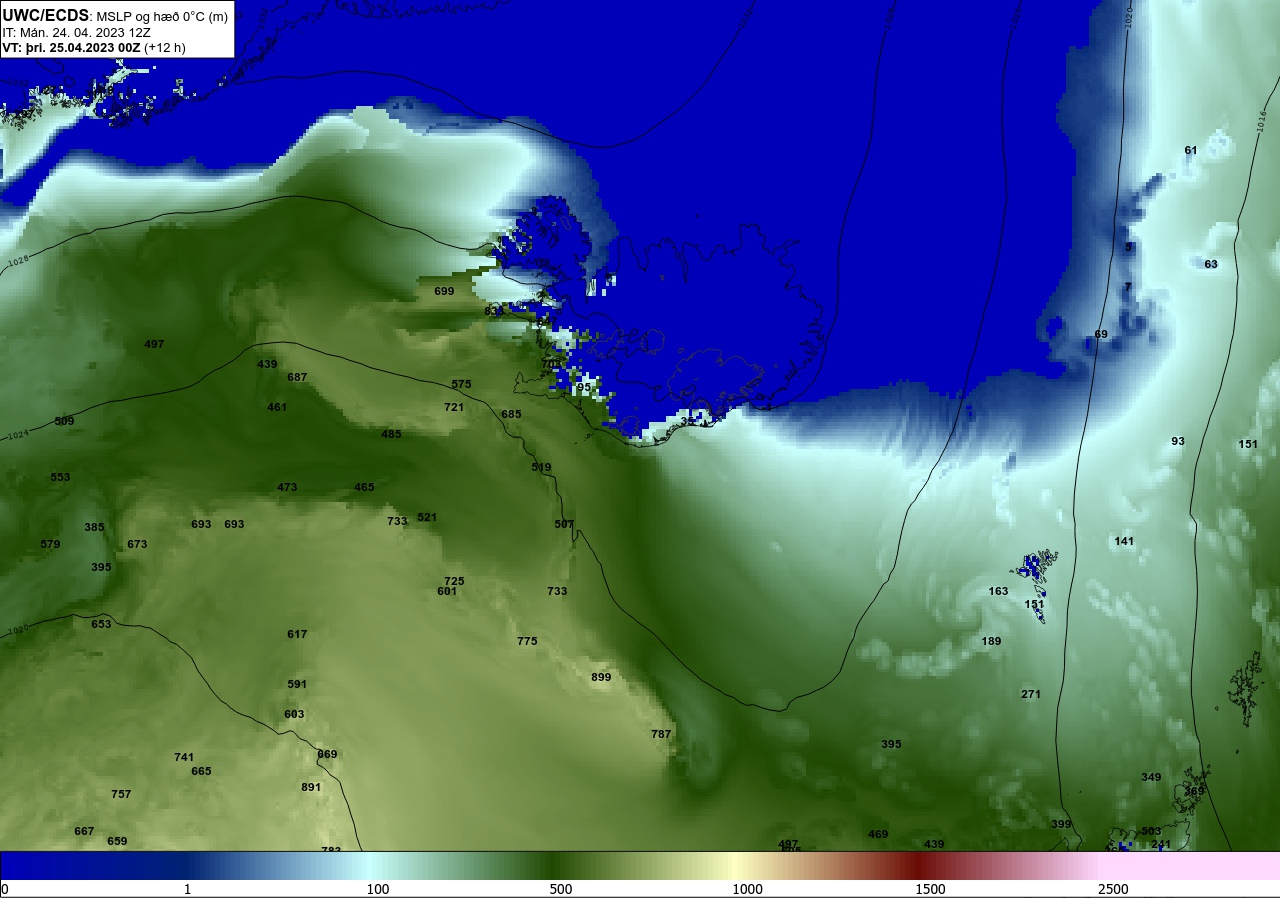Viewport: 1280px width, 898px height.
Task: Click the 141 height value
Action: (1124, 541)
